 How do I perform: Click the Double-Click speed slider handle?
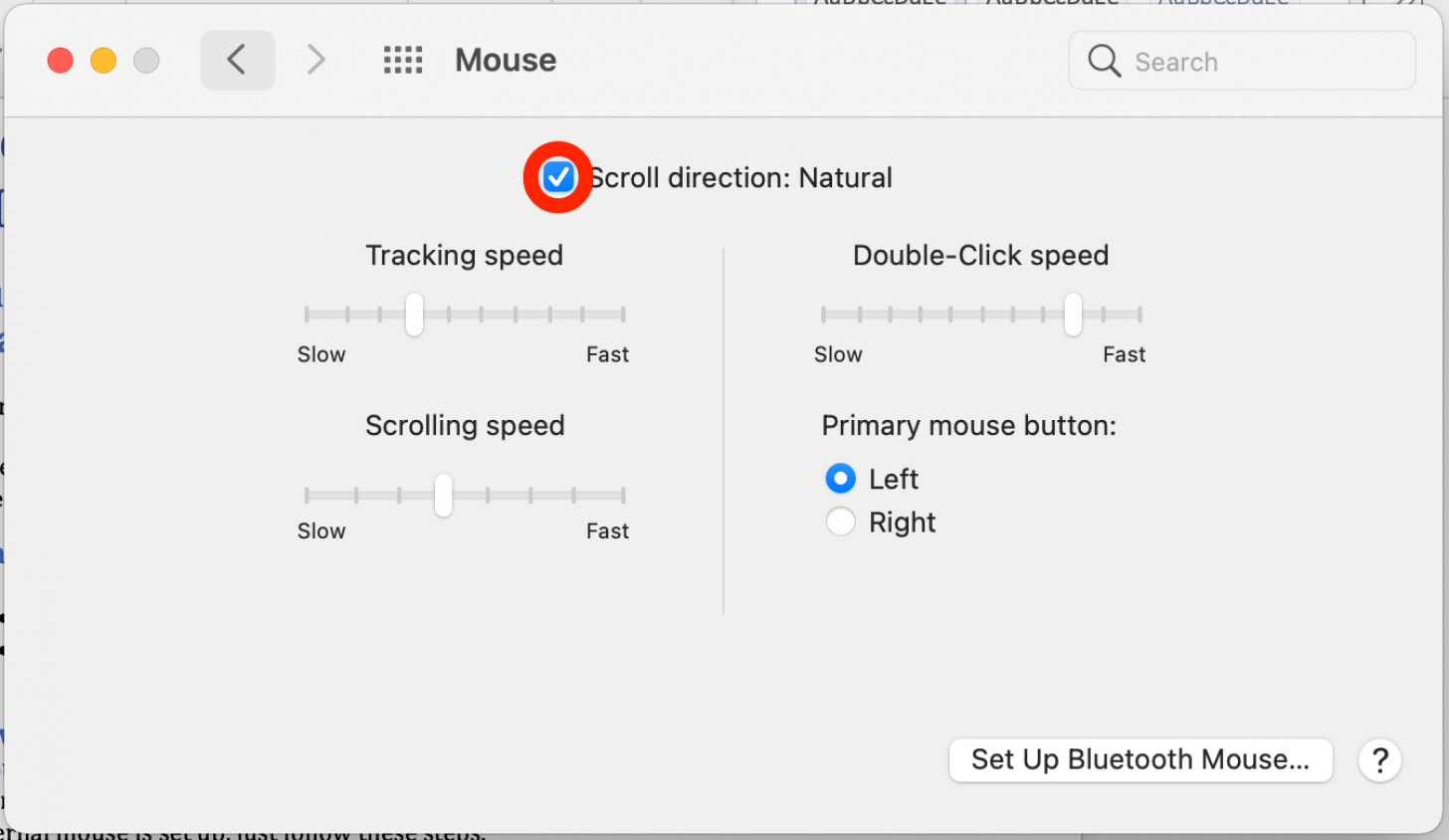click(x=1072, y=315)
